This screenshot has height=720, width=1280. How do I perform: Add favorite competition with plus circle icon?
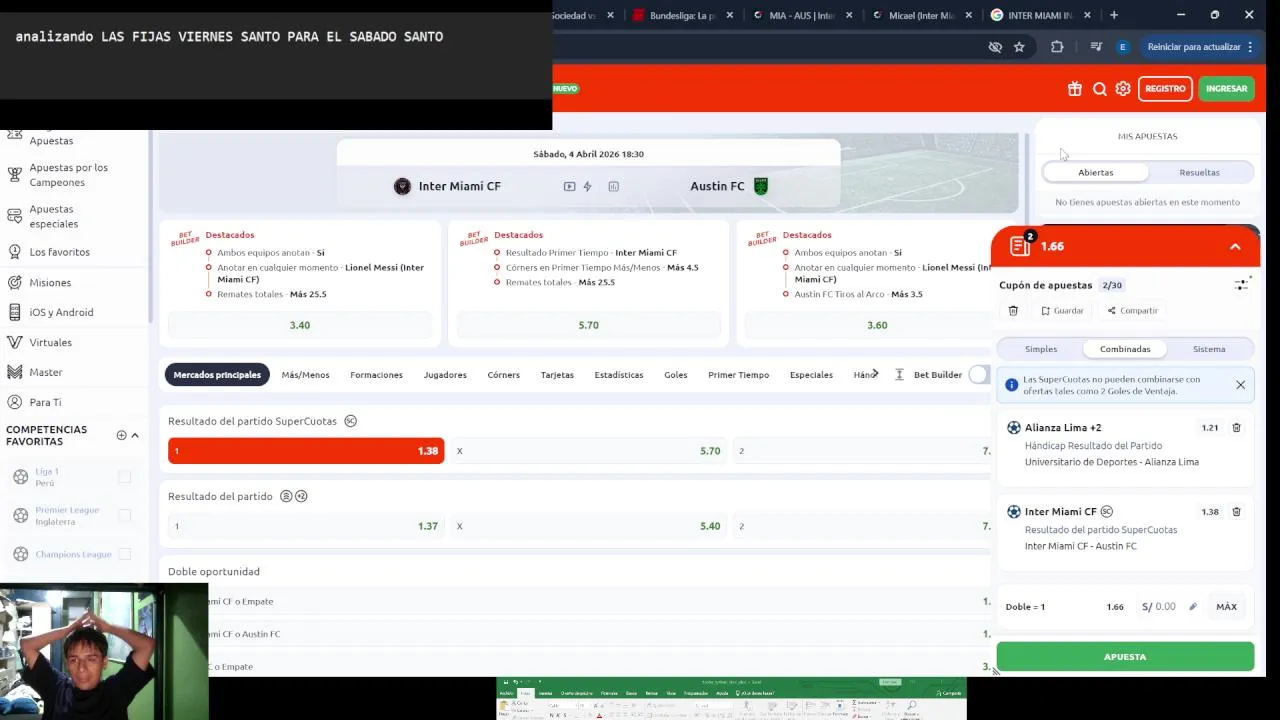(x=121, y=435)
